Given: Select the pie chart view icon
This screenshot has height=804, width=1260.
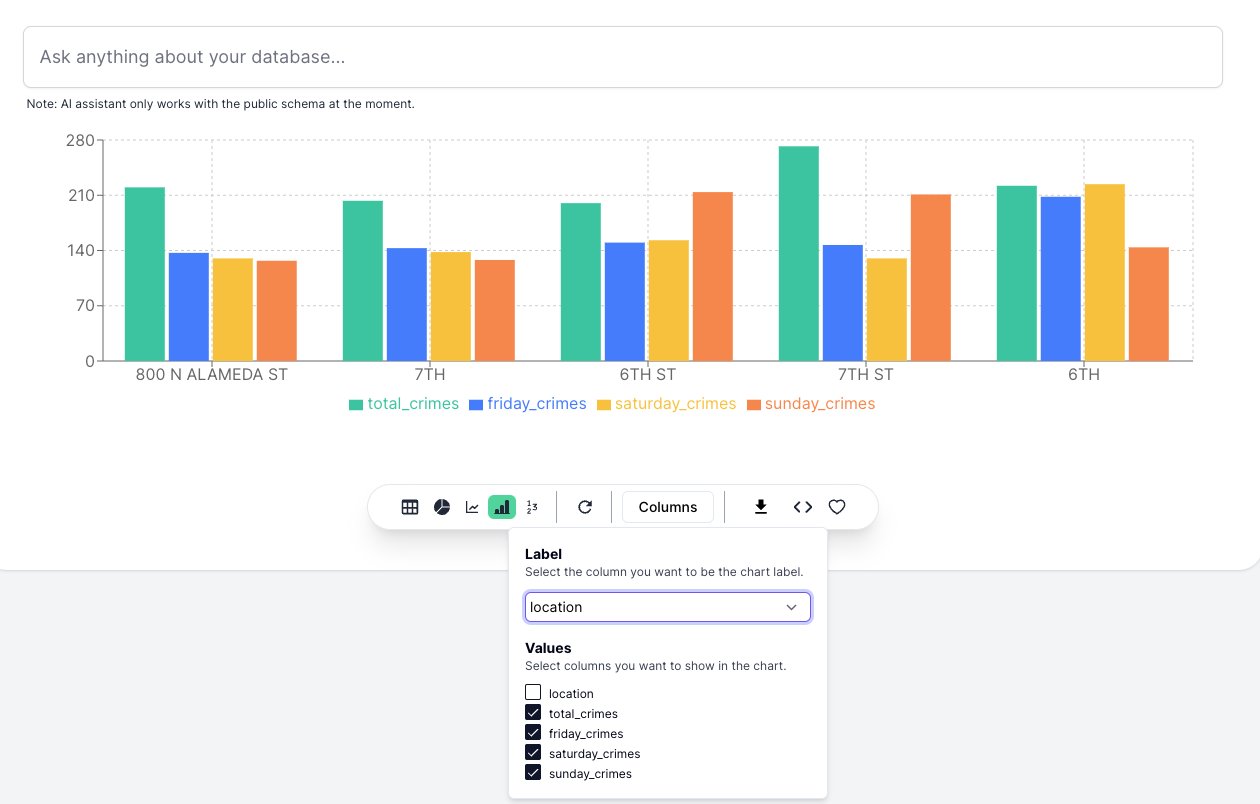Looking at the screenshot, I should [x=442, y=507].
